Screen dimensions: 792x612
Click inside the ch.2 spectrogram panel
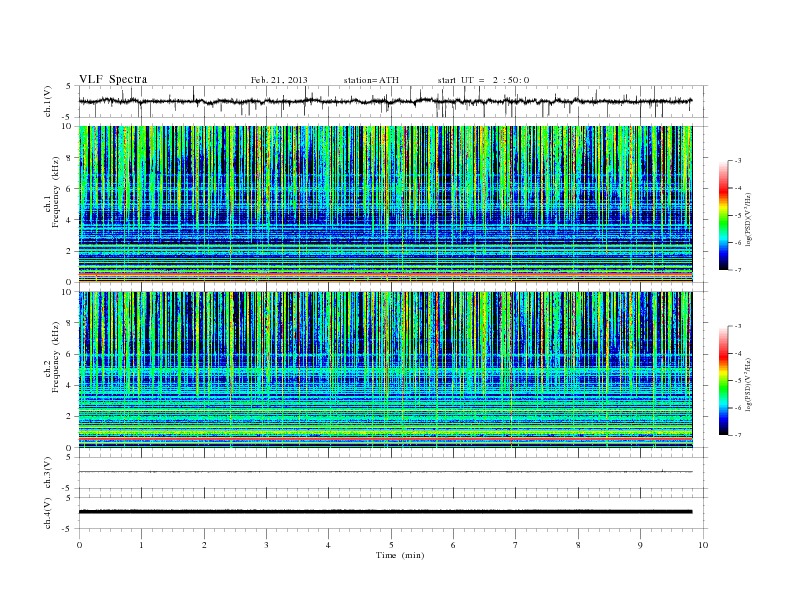click(x=385, y=370)
